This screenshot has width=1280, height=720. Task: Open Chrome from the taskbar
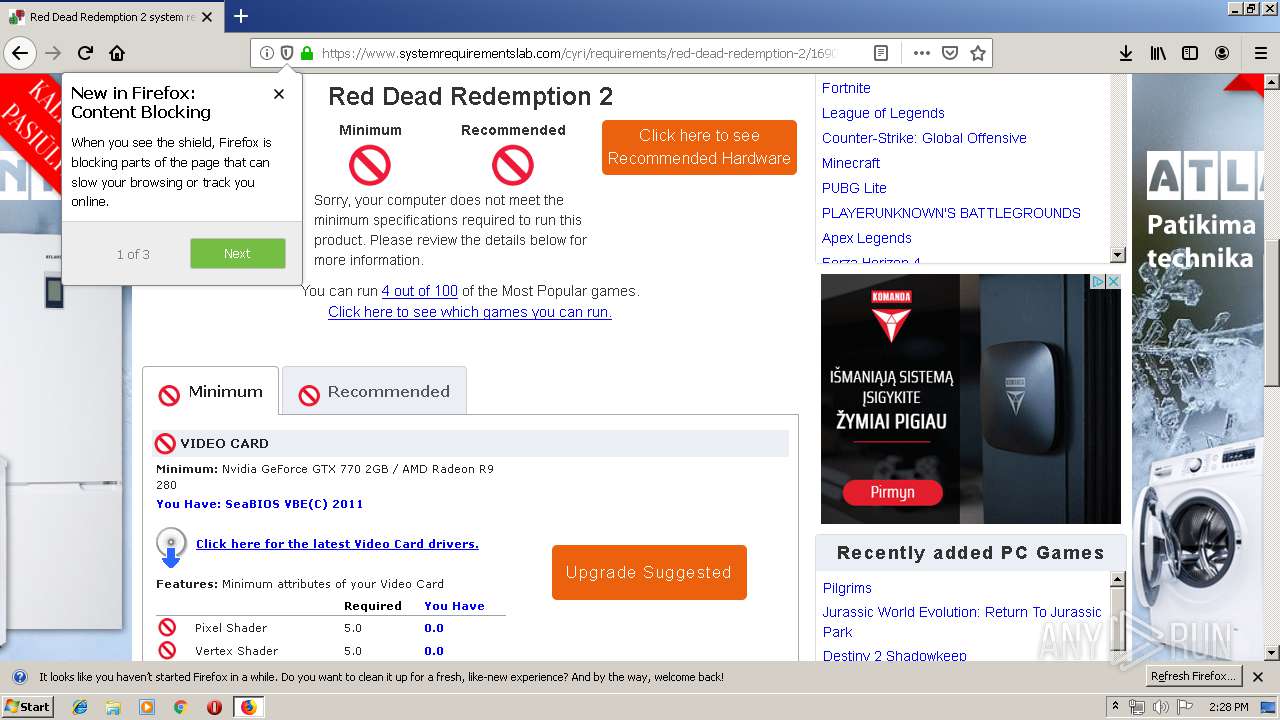pyautogui.click(x=180, y=707)
